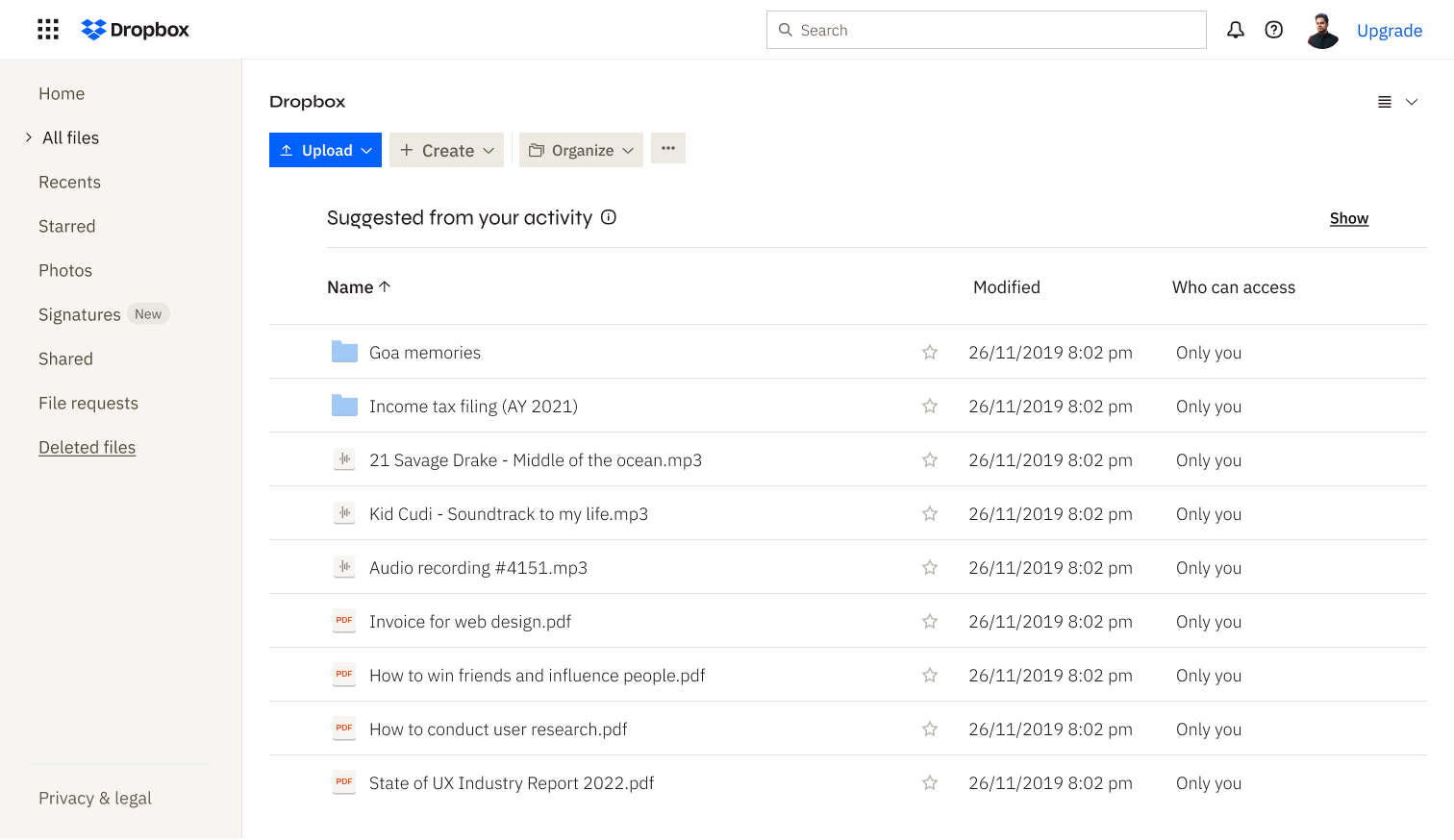
Task: Star How to conduct user research.pdf
Action: click(930, 729)
